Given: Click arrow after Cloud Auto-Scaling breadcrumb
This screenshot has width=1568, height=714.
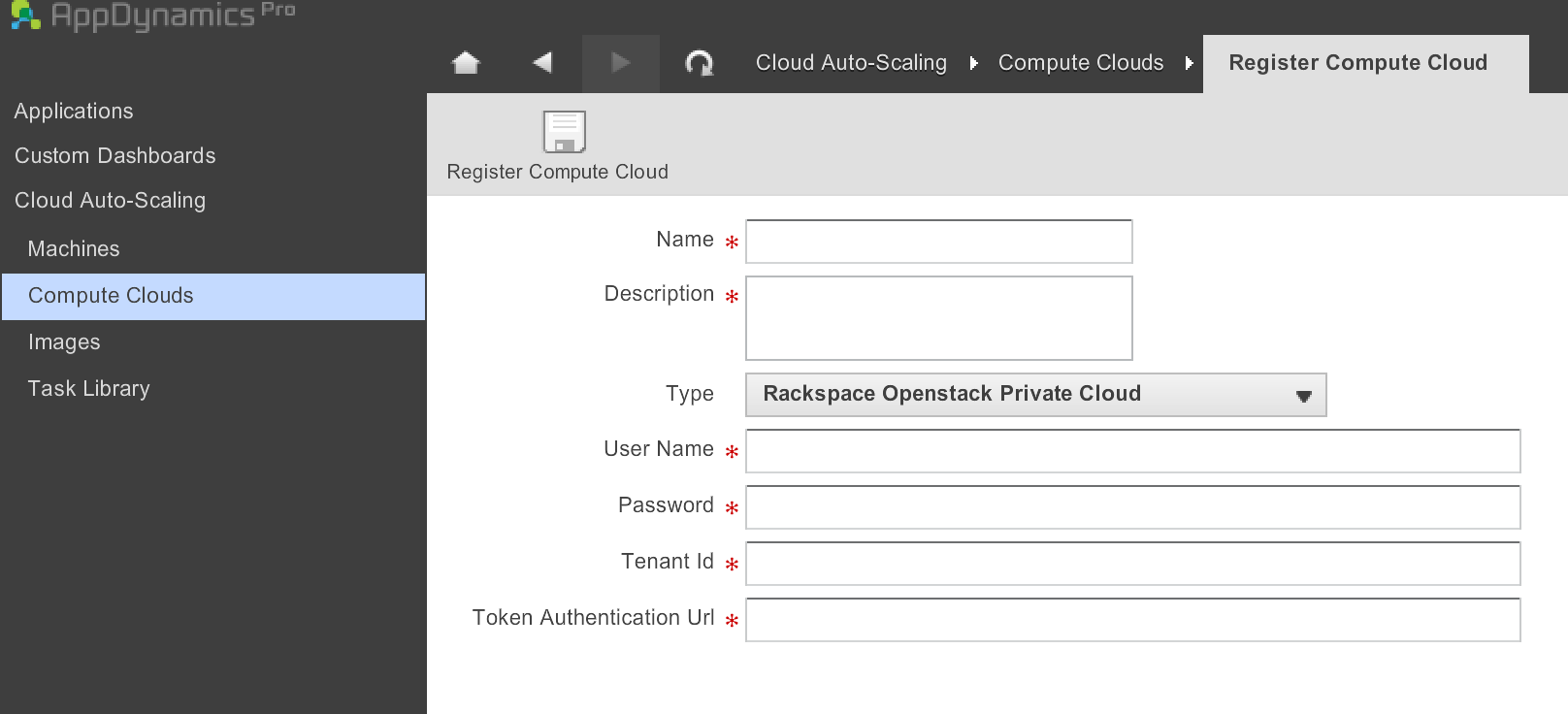Looking at the screenshot, I should point(973,64).
